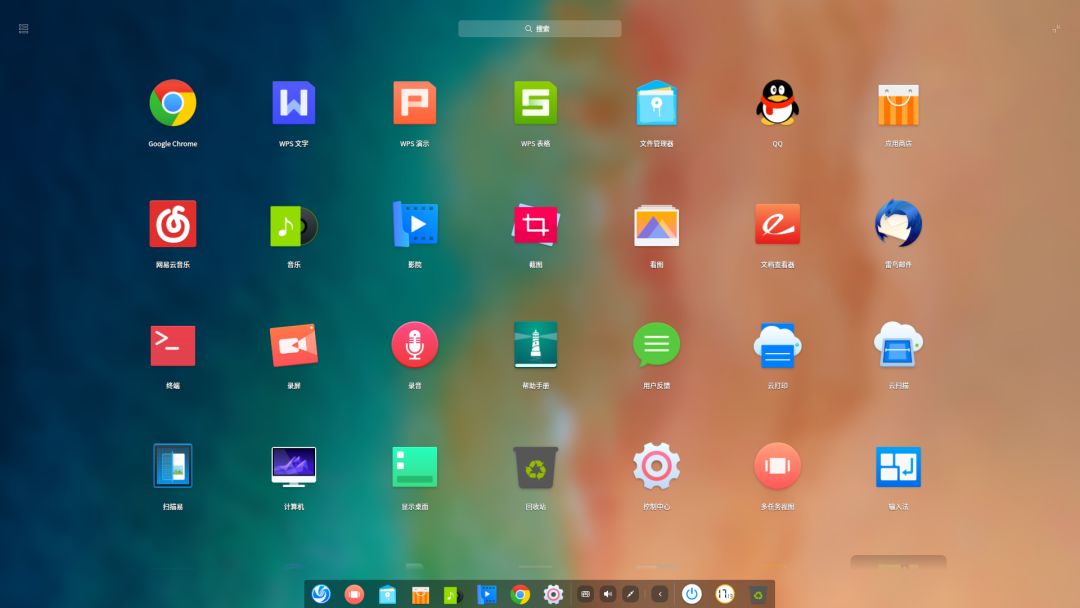
Task: Open Google Chrome from the launcher grid
Action: 173,103
